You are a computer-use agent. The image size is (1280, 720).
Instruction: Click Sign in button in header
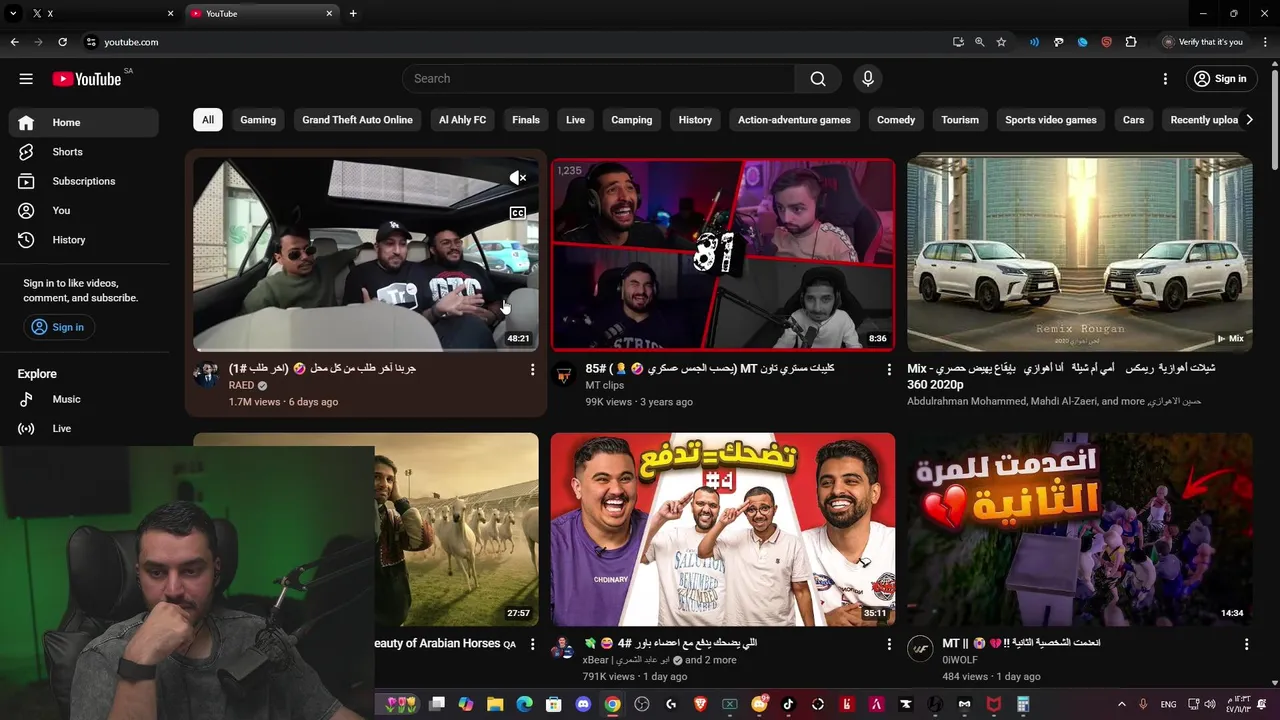coord(1222,79)
